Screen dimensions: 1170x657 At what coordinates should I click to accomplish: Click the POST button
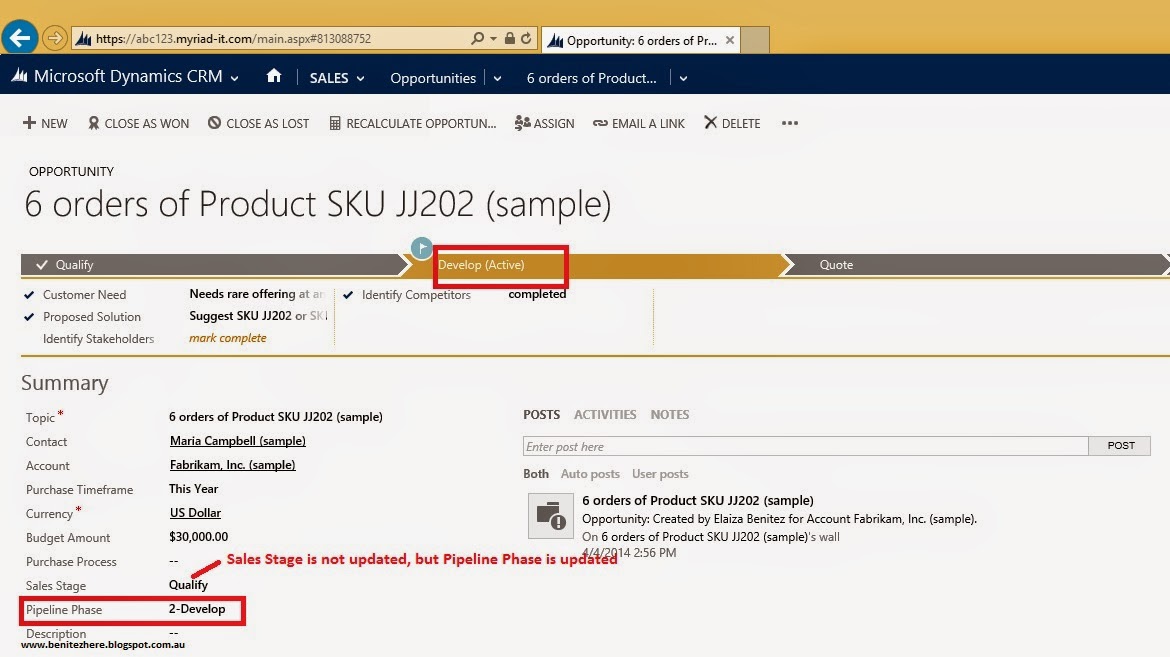coord(1120,446)
